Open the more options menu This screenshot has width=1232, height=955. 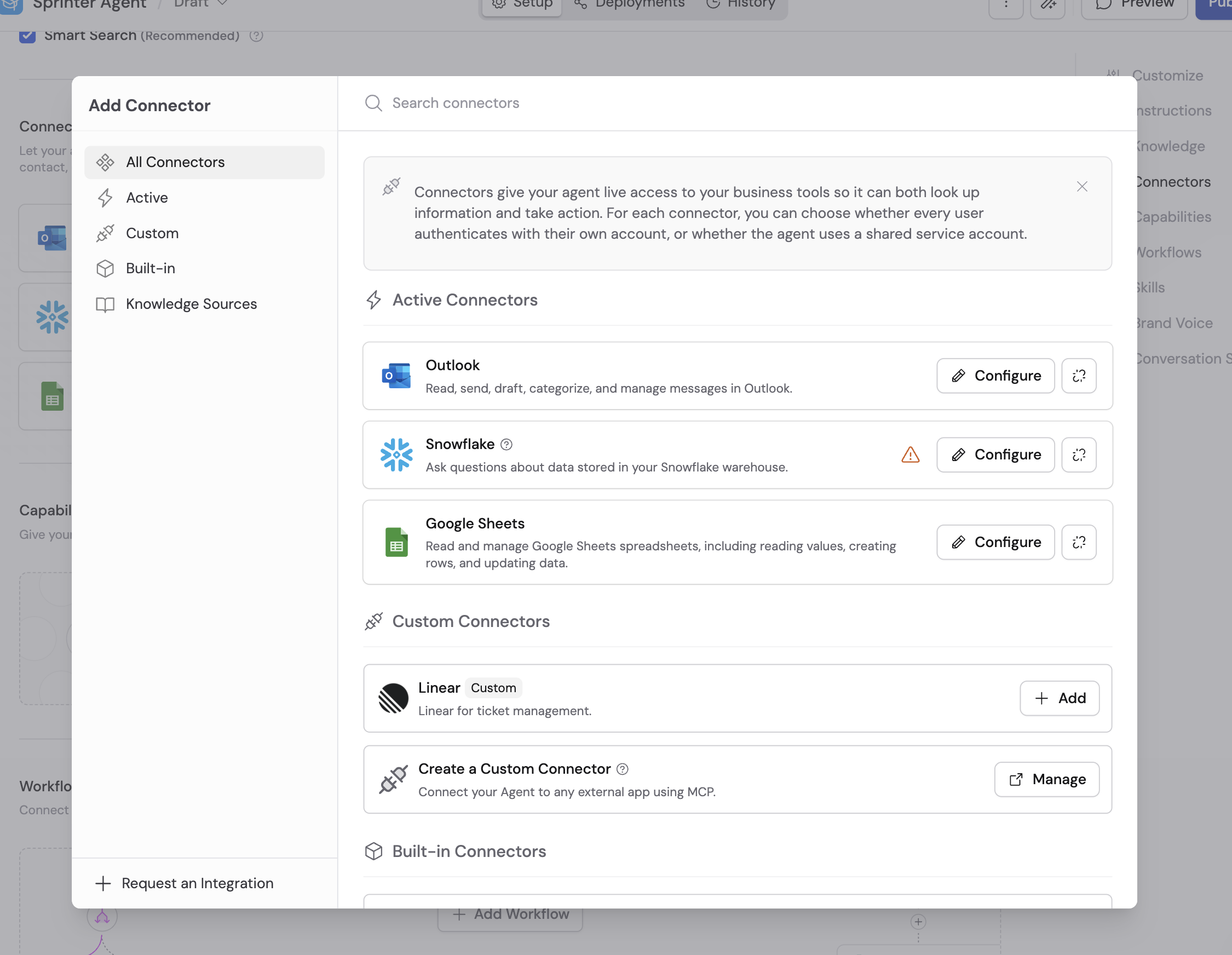coord(1006,5)
